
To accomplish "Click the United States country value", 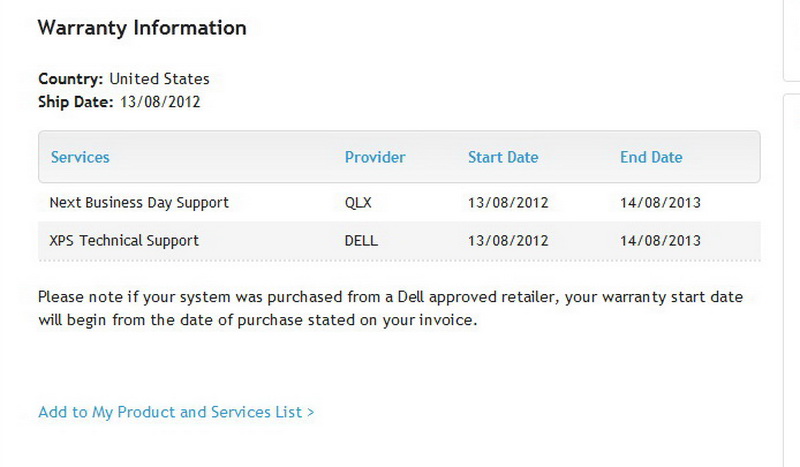I will click(159, 79).
